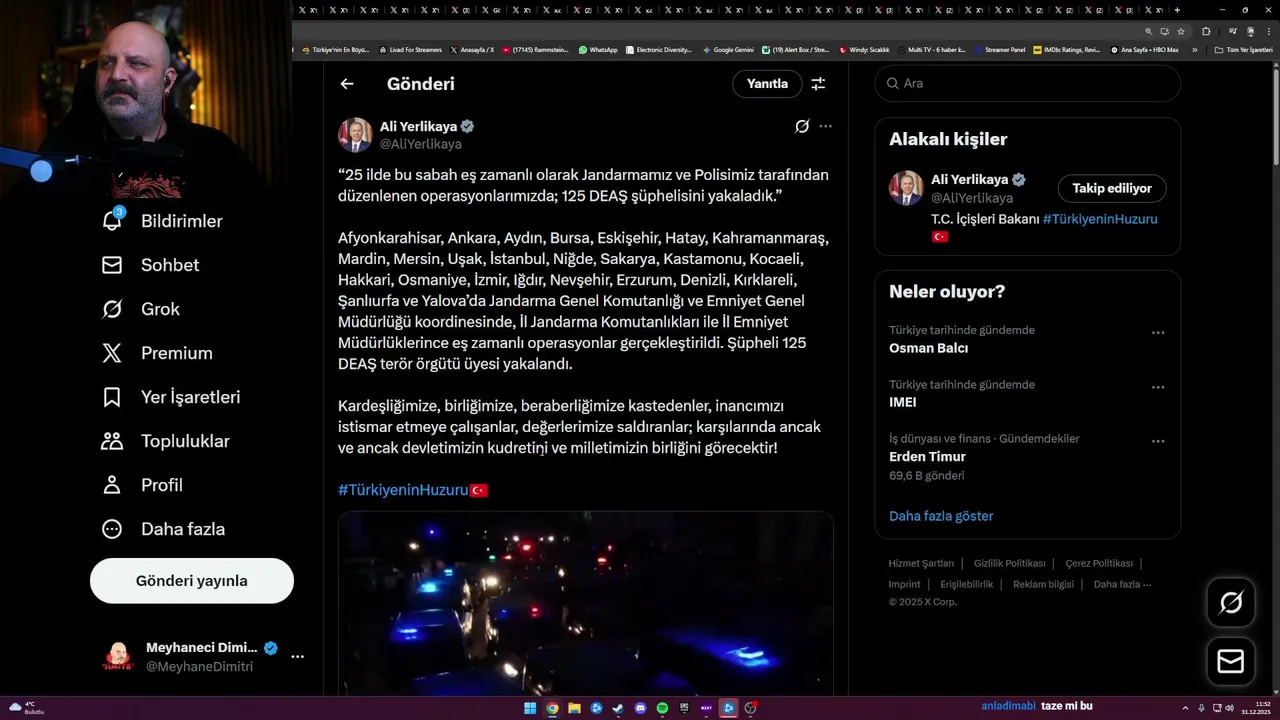Click Daha fazla göster link

941,516
